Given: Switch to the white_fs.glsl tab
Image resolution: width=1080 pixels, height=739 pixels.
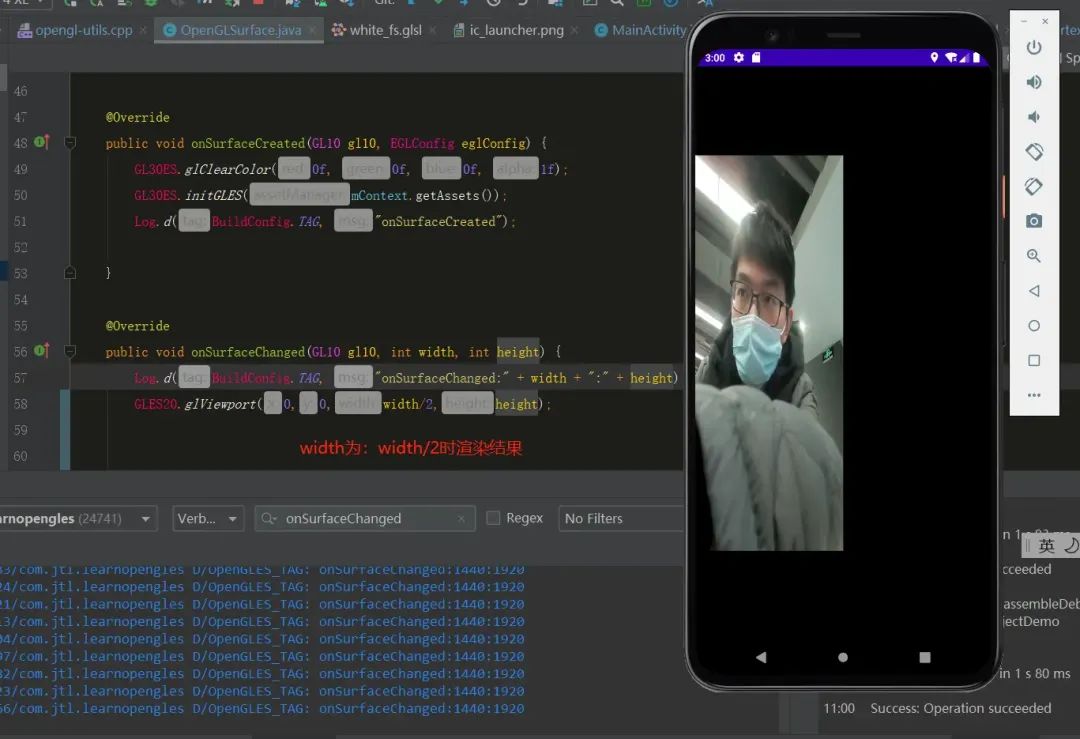Looking at the screenshot, I should point(385,30).
